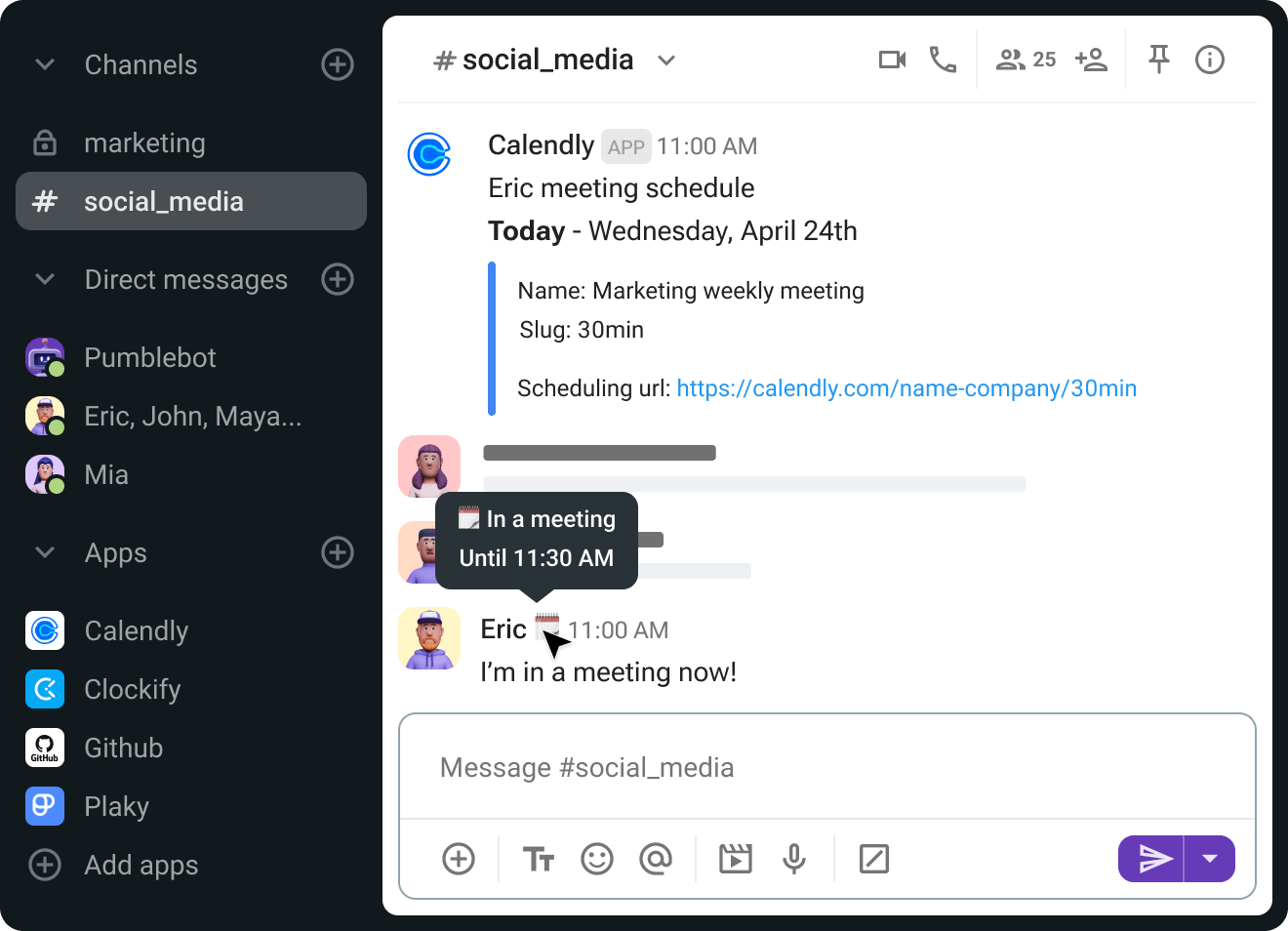The image size is (1288, 931).
Task: Click the 11:00 AM timestamp on Calendly message
Action: click(x=706, y=146)
